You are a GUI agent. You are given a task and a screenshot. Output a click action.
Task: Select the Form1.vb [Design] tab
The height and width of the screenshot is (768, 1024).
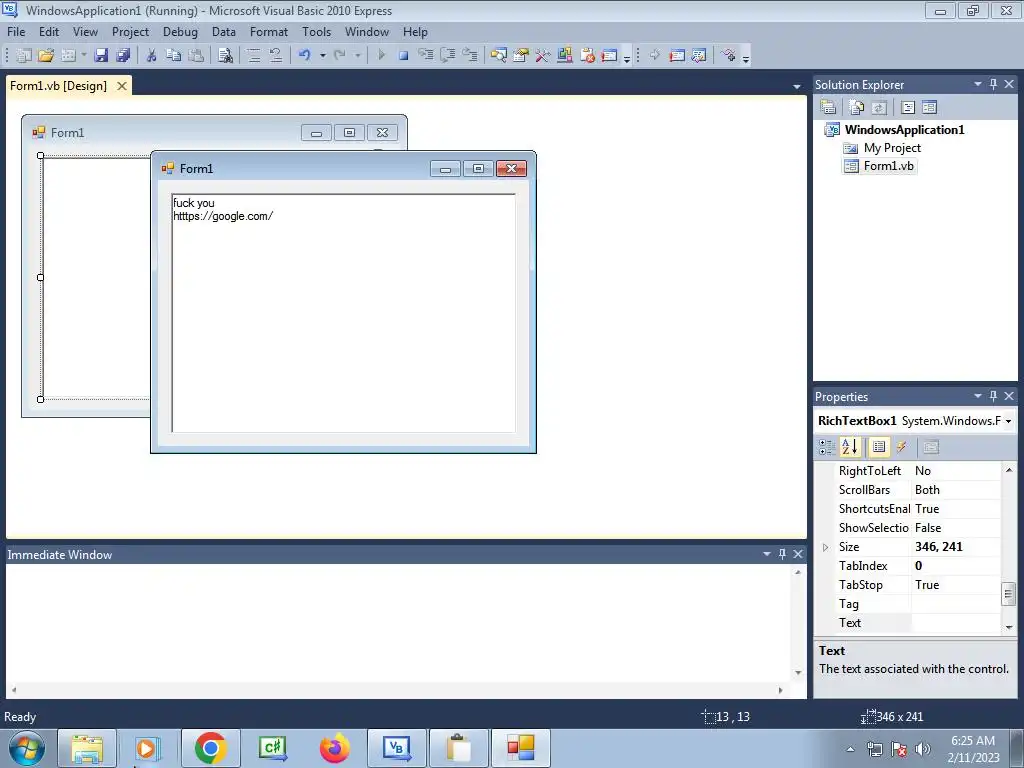59,86
